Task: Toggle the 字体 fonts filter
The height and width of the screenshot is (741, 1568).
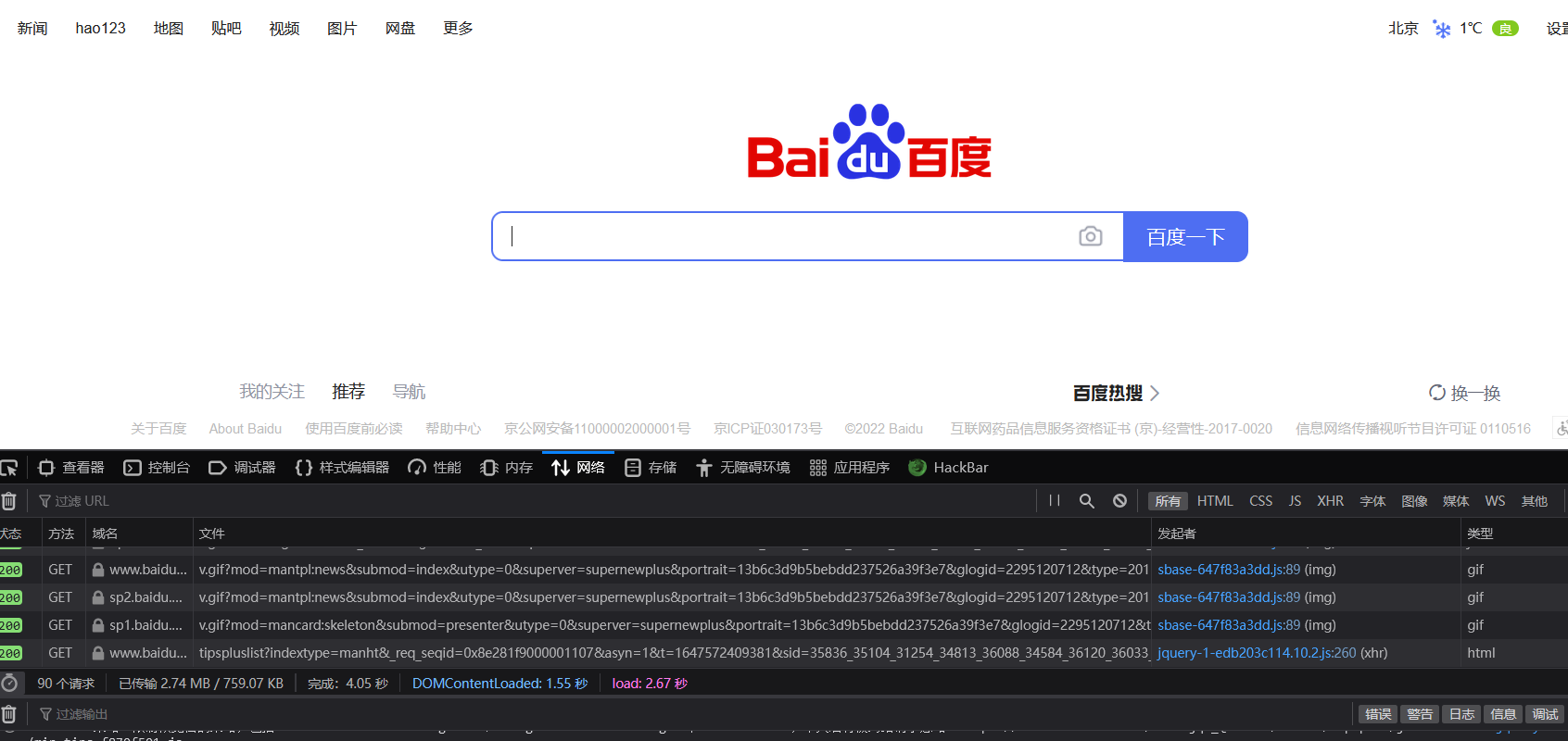Action: tap(1372, 501)
